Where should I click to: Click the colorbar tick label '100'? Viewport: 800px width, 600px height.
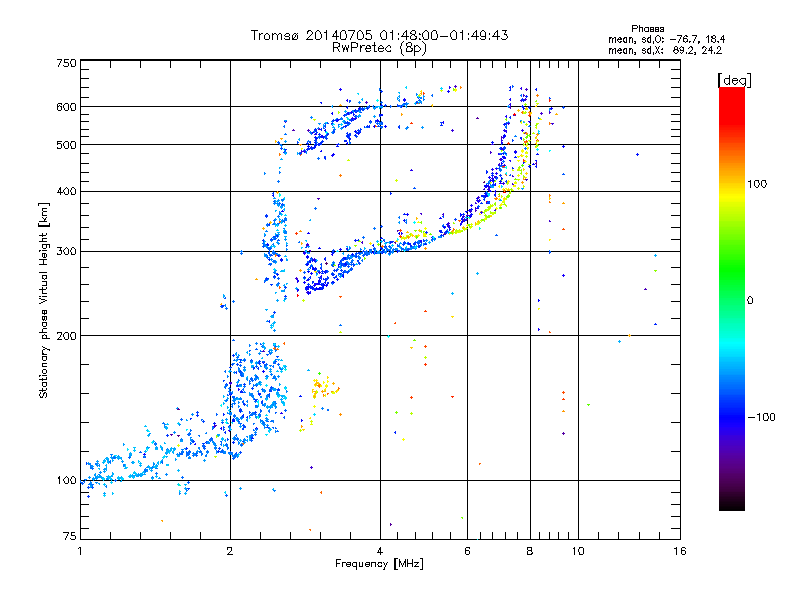(757, 184)
